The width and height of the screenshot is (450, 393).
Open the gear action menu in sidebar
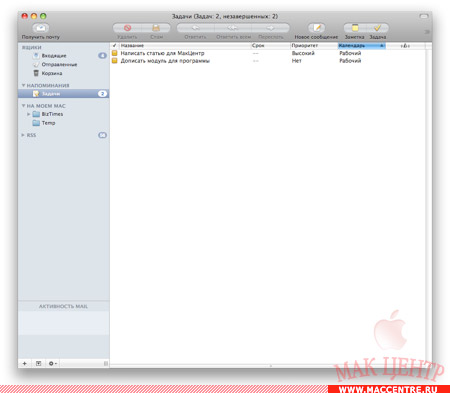[x=53, y=363]
